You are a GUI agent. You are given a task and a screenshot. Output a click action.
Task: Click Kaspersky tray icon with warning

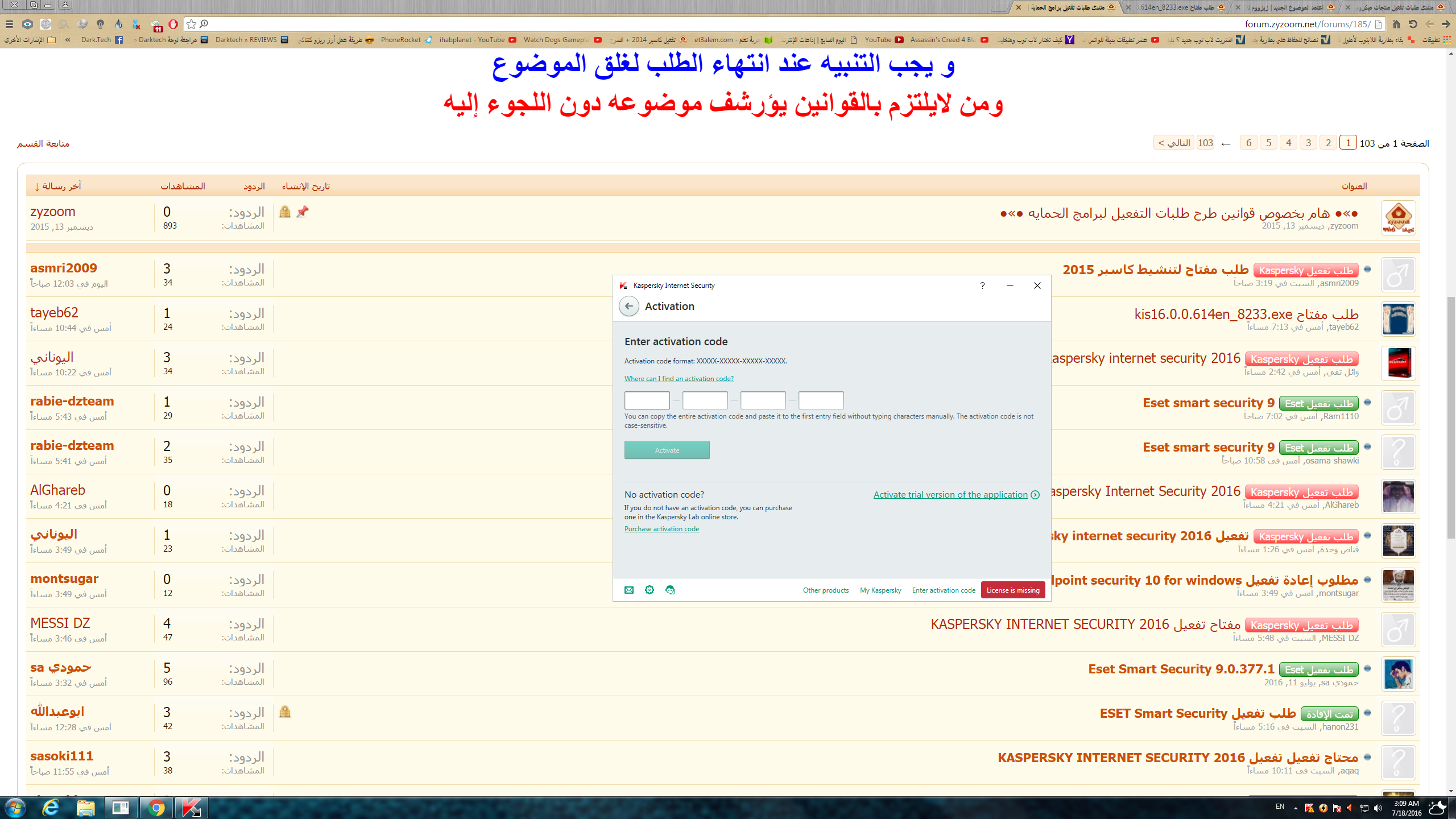tap(1309, 808)
